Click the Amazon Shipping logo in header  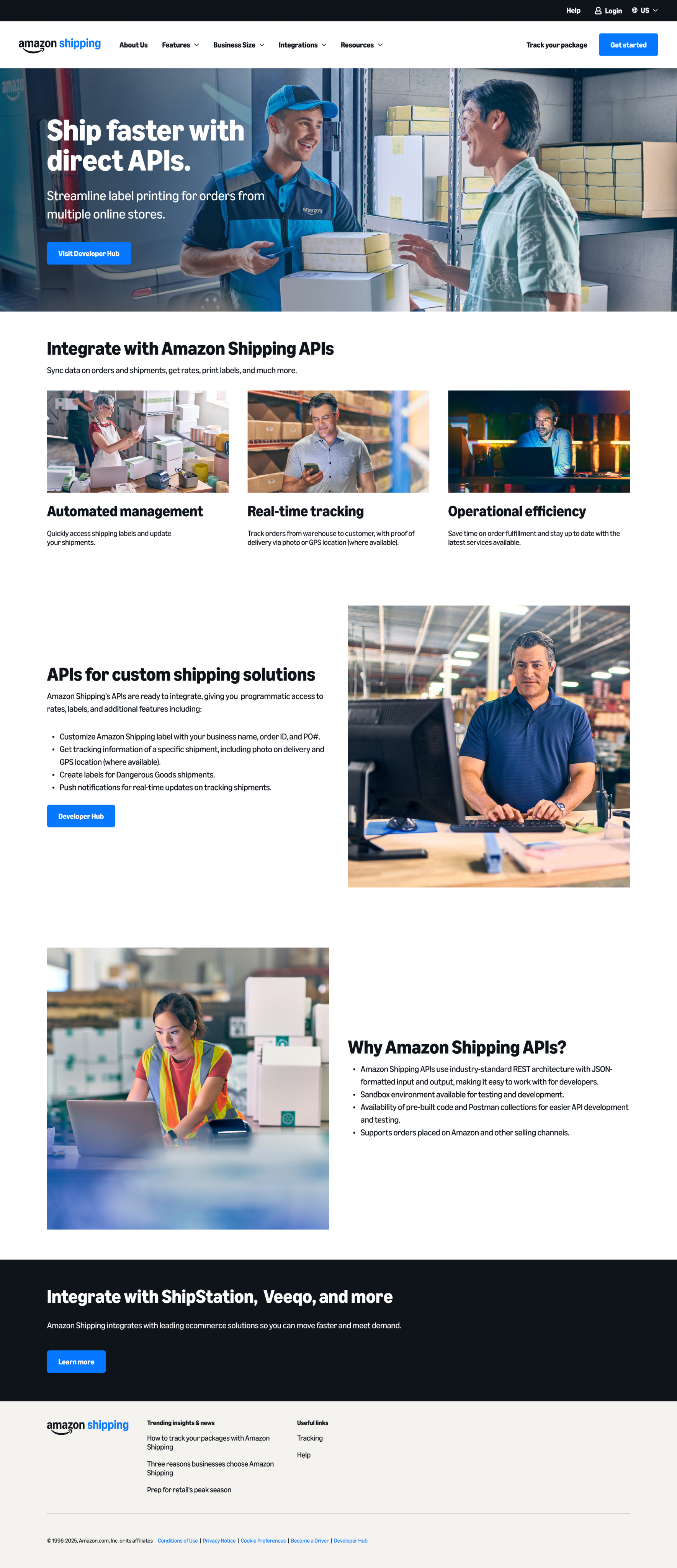point(60,44)
